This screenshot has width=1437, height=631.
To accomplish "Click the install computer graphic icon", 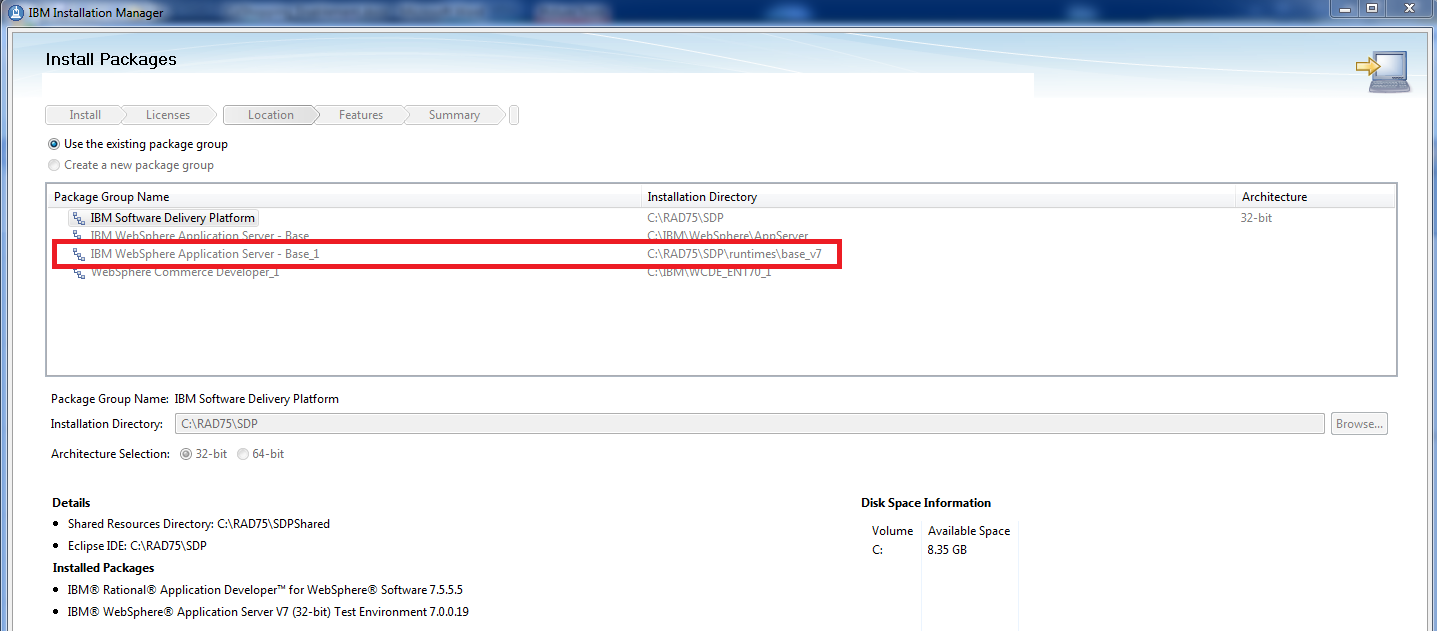I will pyautogui.click(x=1382, y=72).
